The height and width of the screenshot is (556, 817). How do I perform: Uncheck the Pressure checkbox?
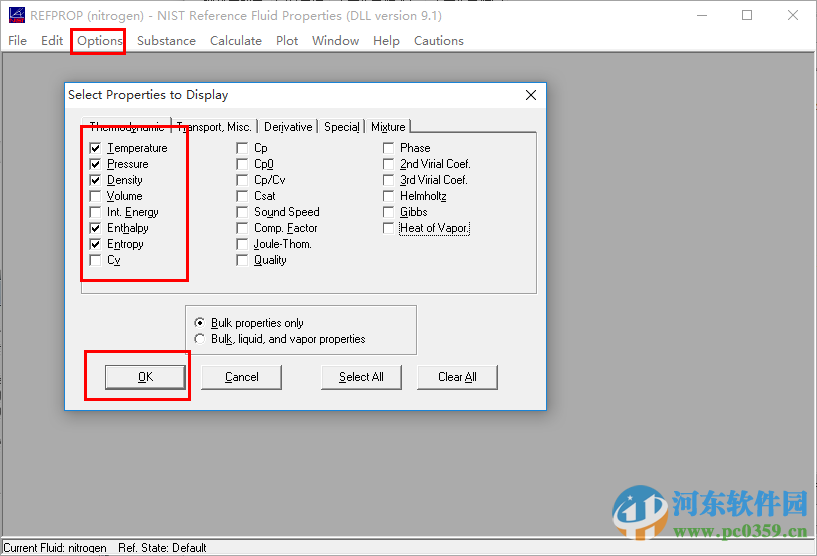95,164
